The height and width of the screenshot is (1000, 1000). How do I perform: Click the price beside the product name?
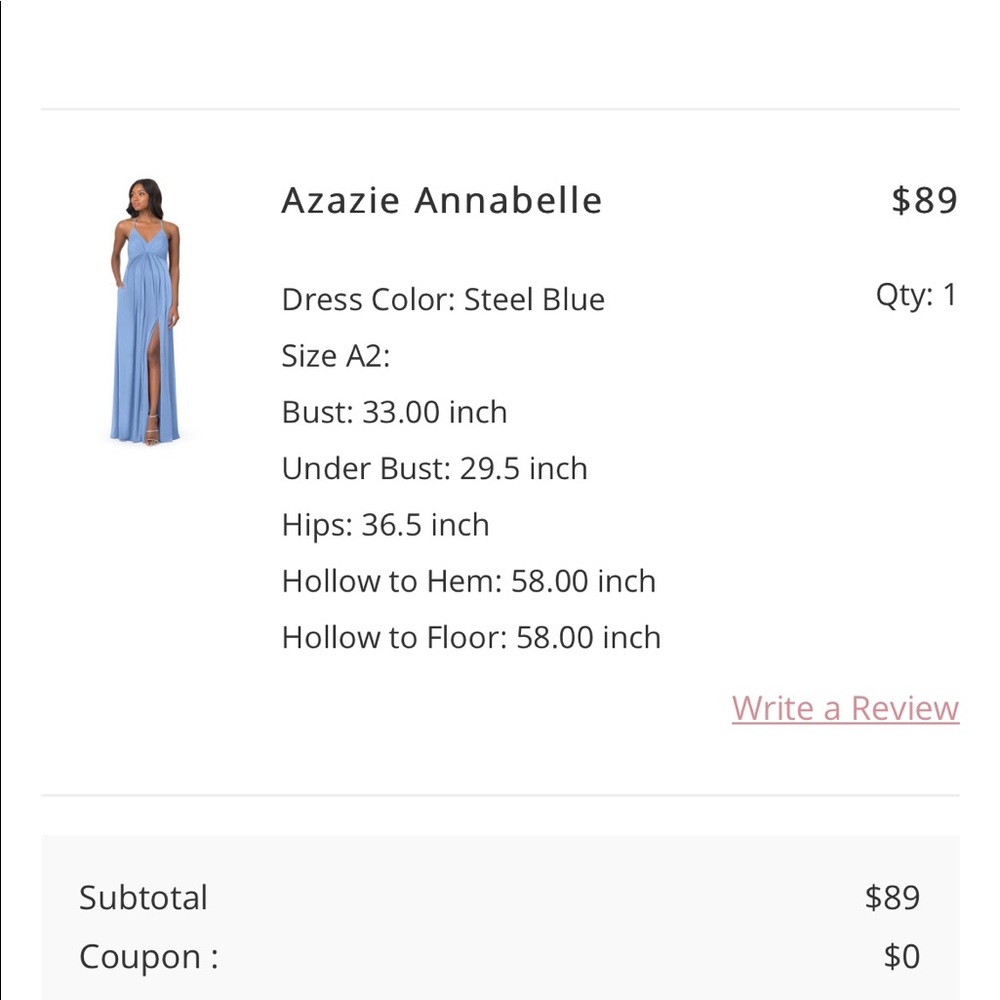tap(923, 200)
